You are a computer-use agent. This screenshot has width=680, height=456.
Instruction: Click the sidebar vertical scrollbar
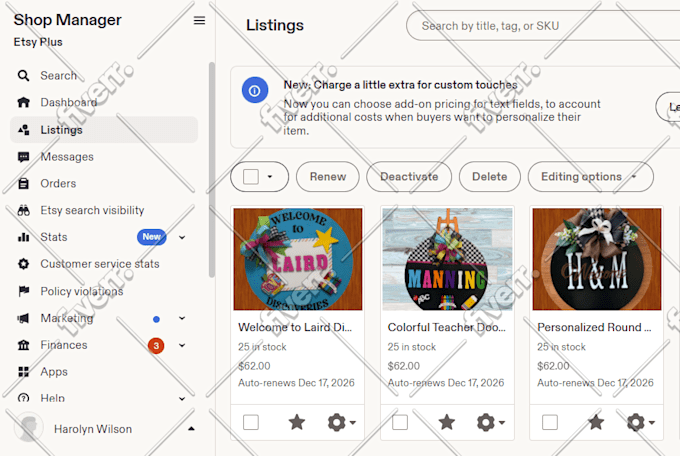point(212,169)
